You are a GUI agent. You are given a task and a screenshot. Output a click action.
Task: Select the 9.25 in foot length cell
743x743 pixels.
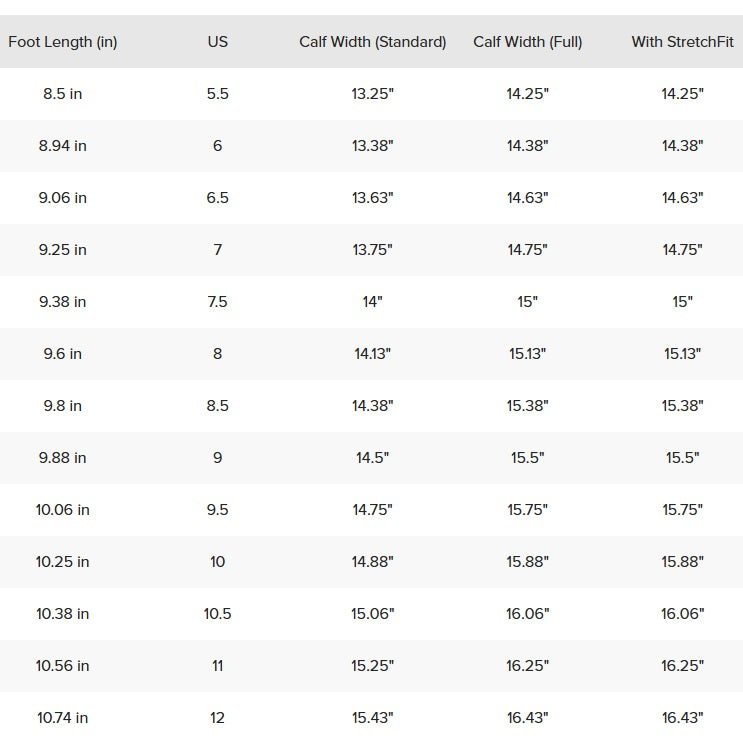point(62,250)
